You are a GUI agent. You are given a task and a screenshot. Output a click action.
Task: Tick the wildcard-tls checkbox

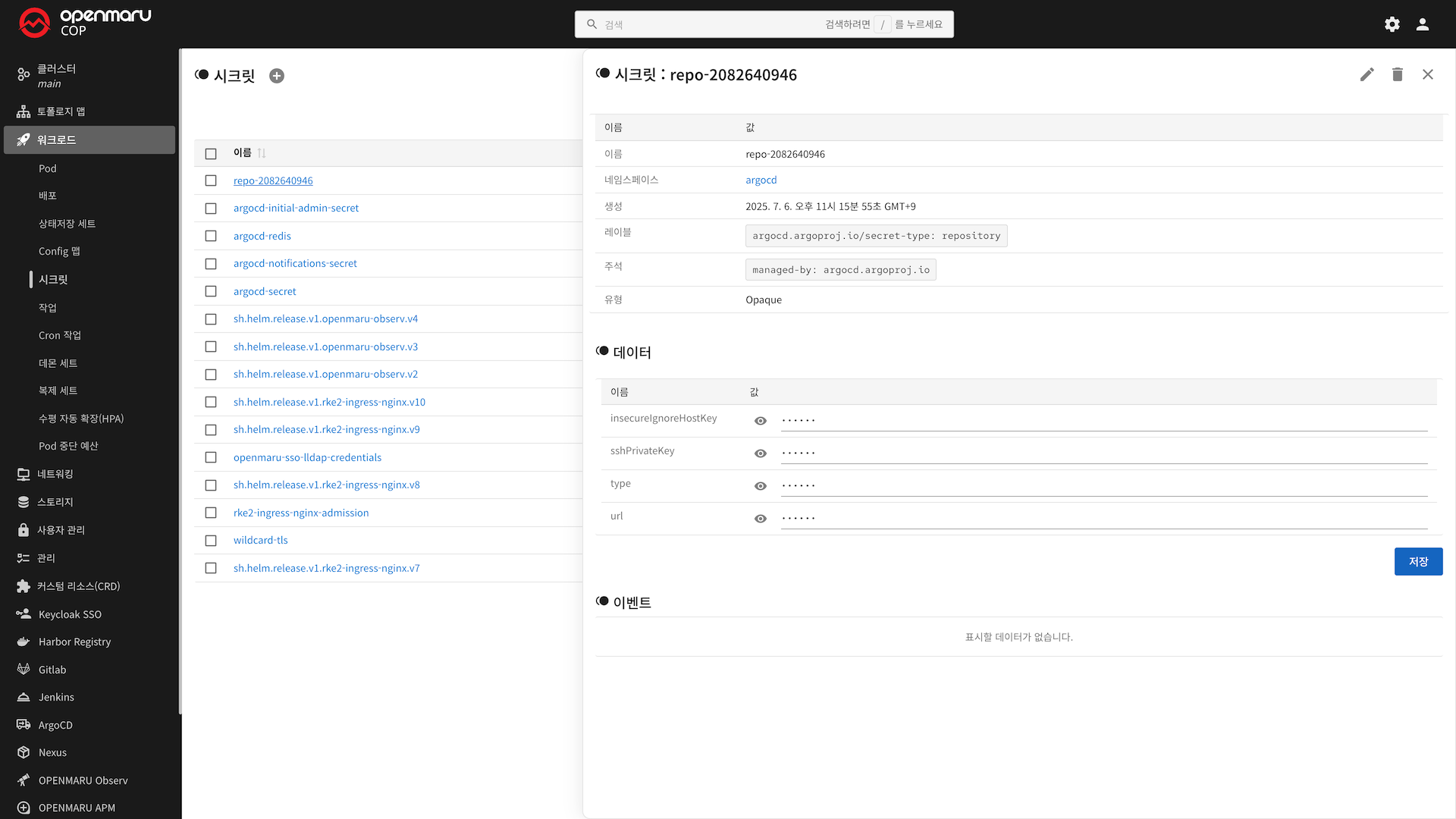pyautogui.click(x=211, y=541)
